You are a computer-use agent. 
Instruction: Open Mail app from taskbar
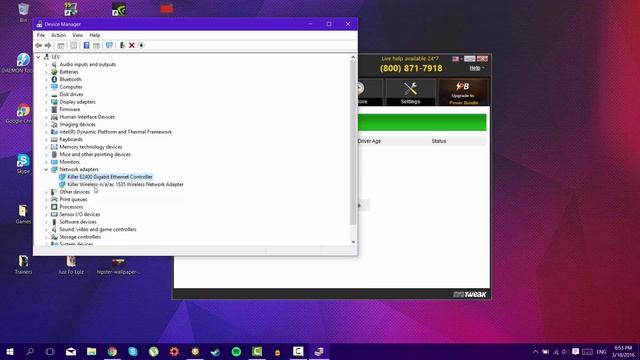(71, 351)
